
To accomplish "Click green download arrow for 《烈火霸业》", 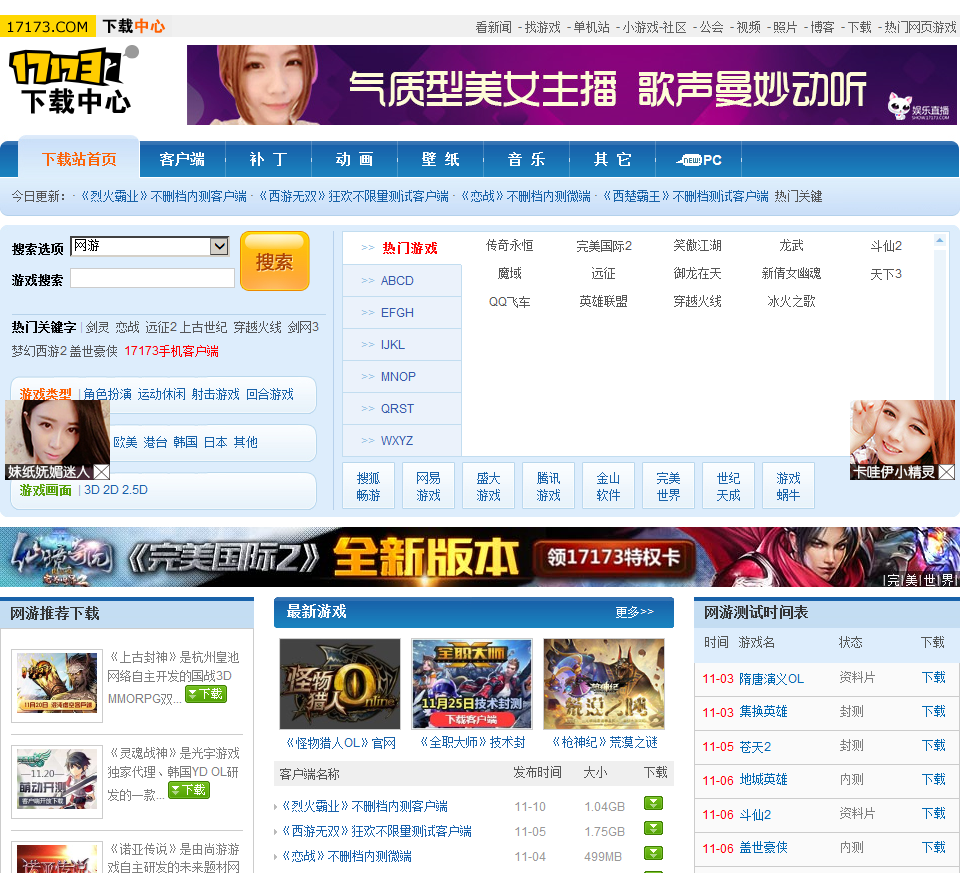I will click(x=653, y=803).
